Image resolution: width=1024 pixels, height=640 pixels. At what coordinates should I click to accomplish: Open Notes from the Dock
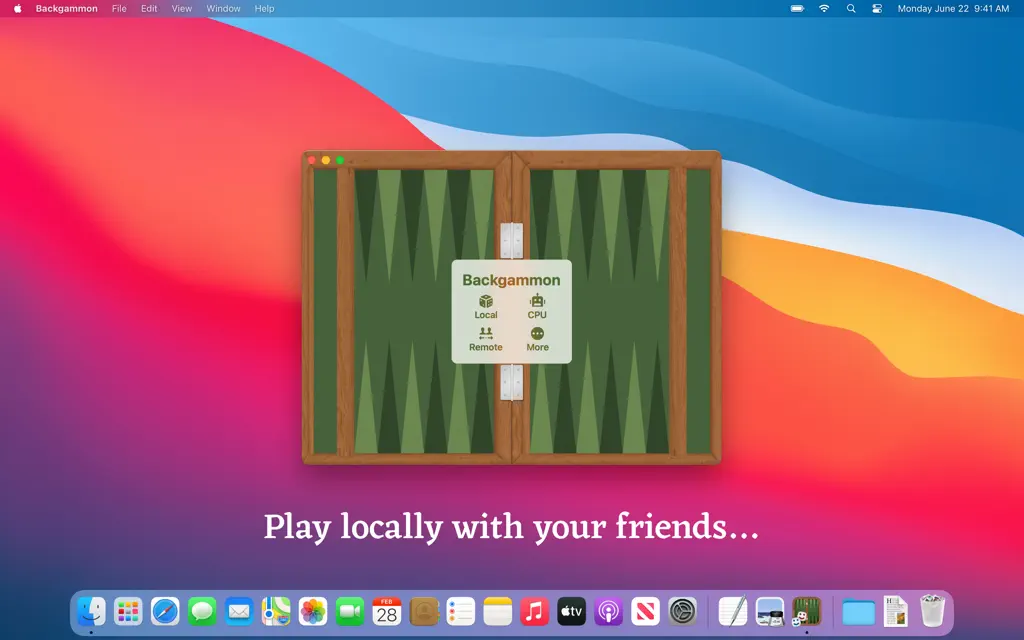pos(498,612)
